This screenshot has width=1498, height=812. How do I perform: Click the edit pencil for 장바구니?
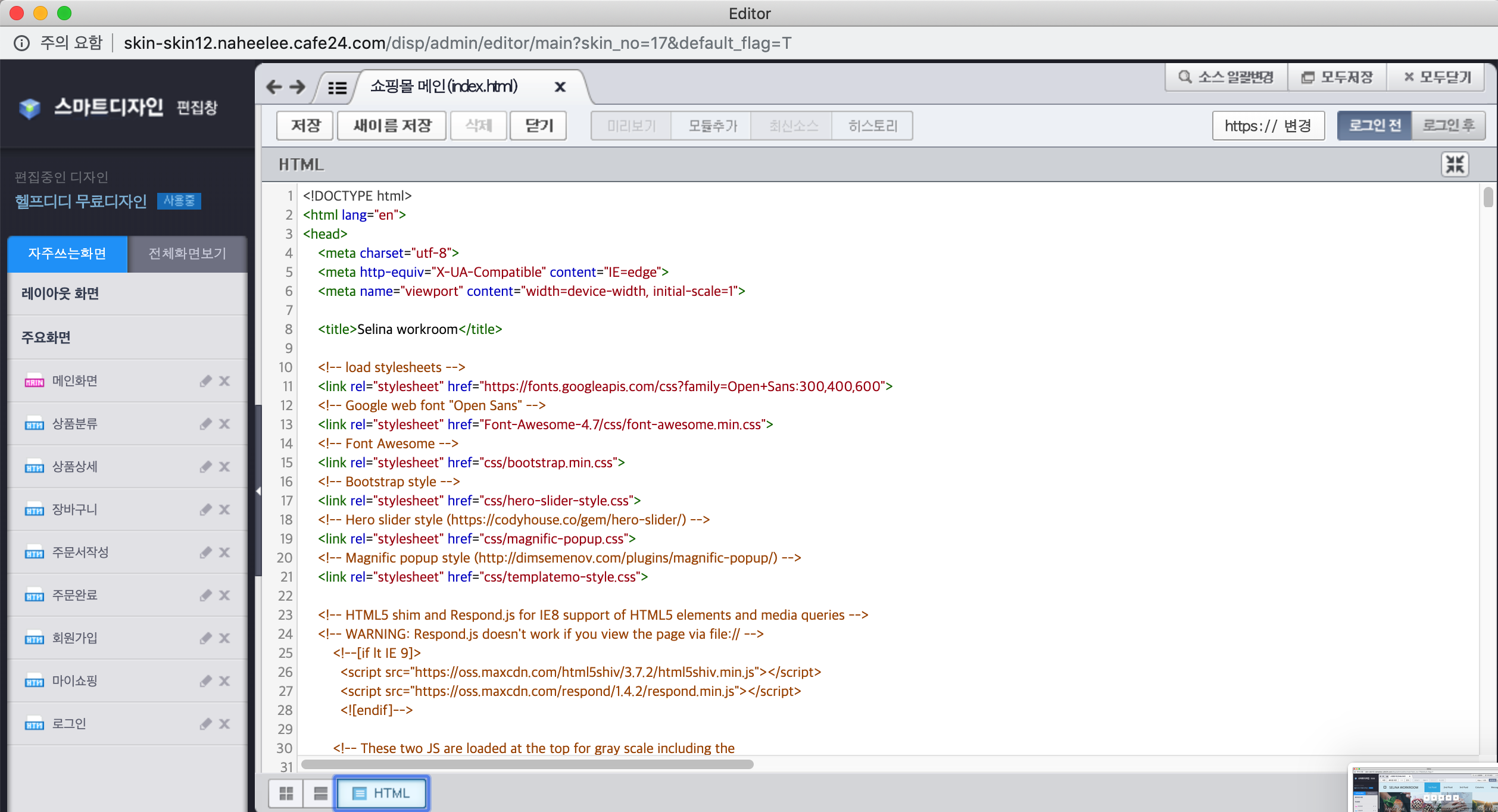205,510
